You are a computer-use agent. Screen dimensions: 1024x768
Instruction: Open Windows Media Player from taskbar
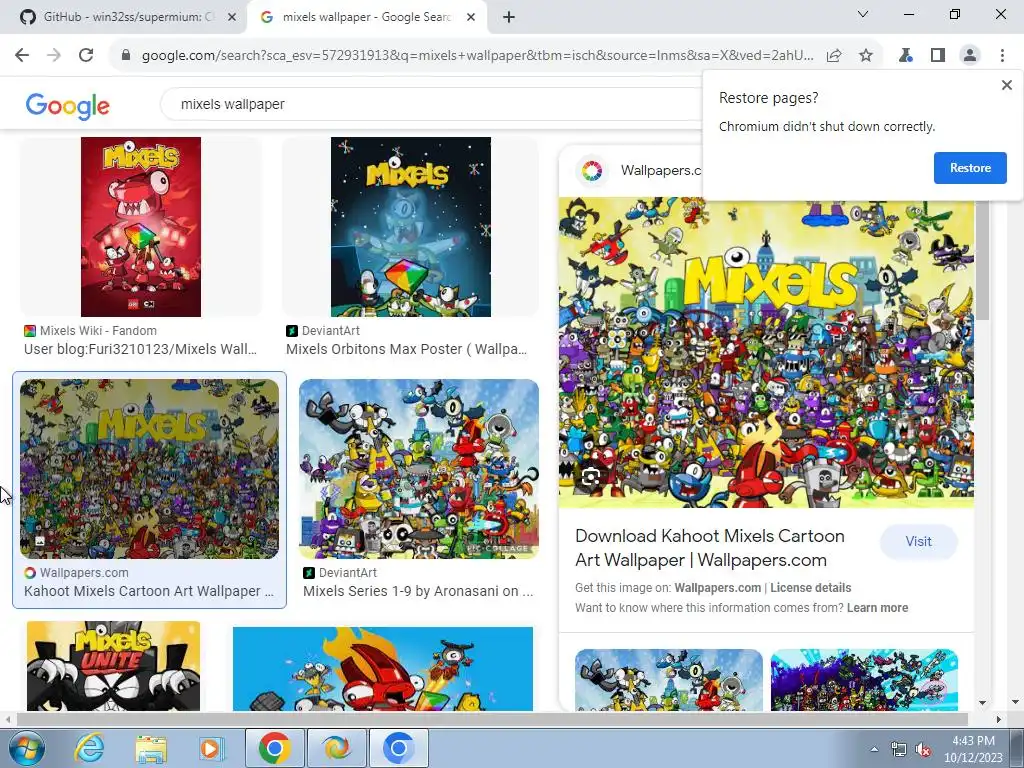212,748
